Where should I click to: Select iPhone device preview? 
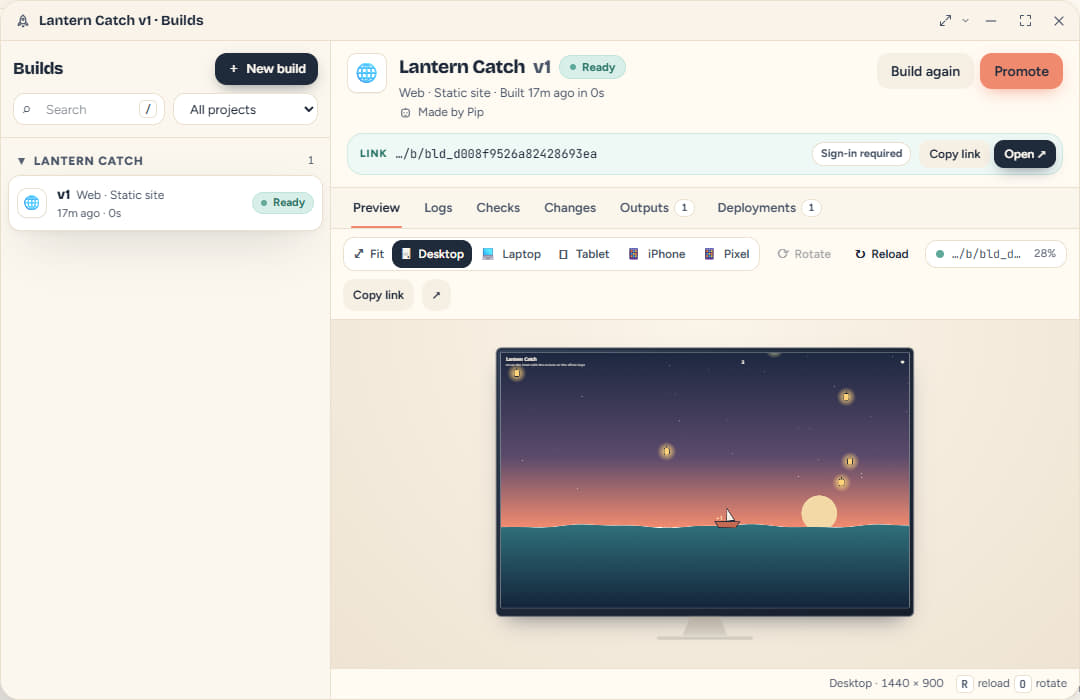pos(657,254)
